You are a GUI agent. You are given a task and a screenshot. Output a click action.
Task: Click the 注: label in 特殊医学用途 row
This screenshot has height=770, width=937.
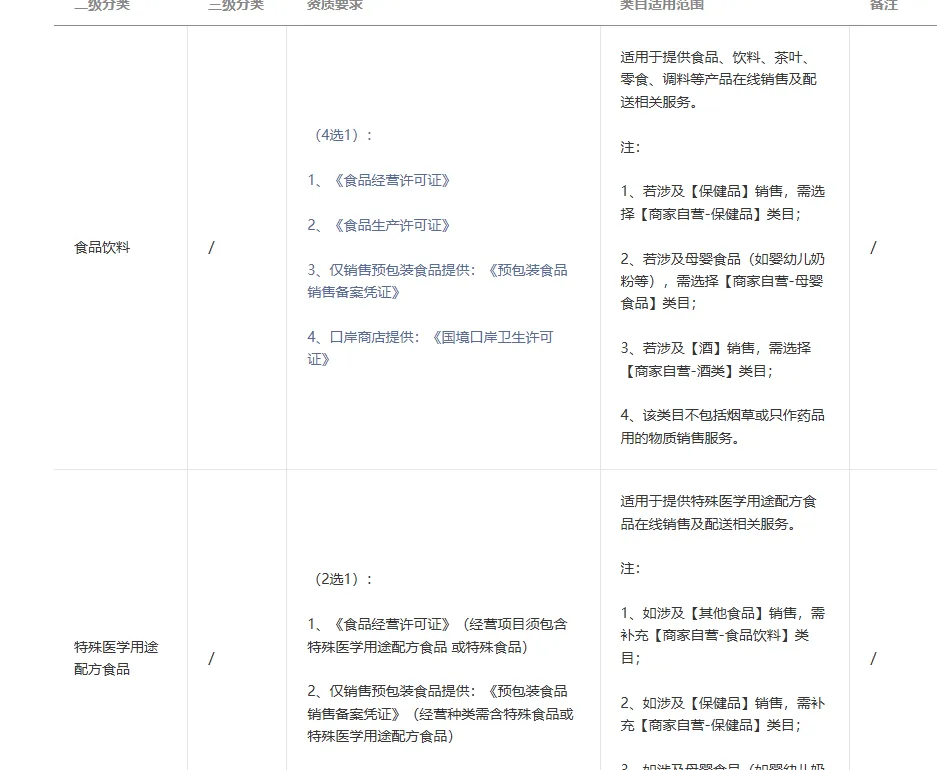tap(630, 568)
